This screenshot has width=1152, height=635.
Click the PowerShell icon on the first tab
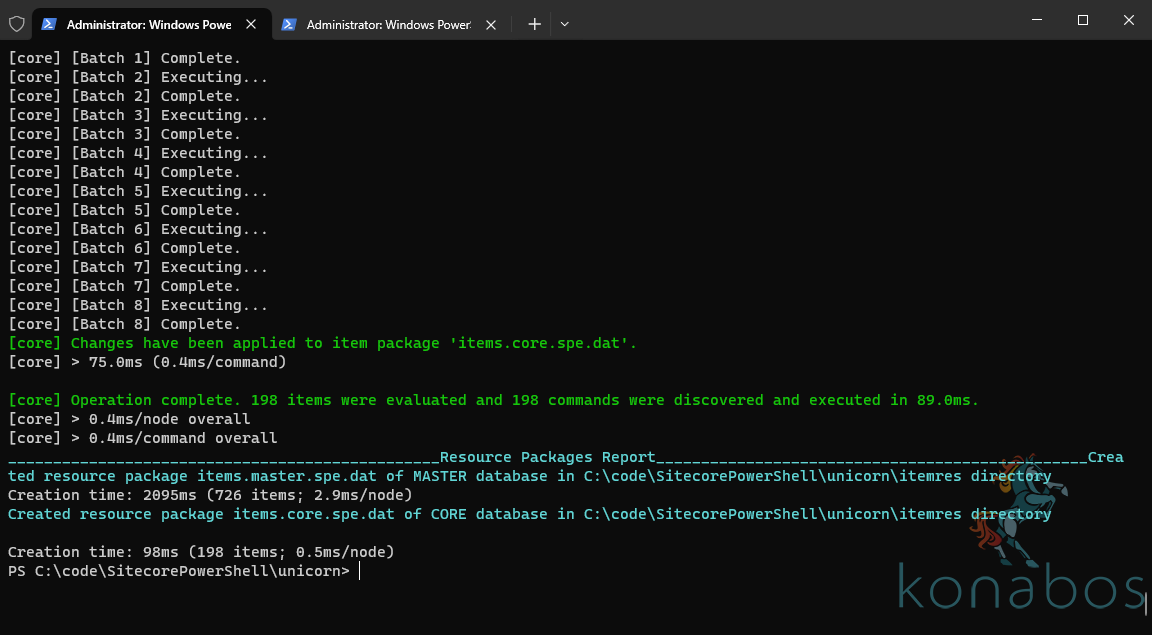click(x=48, y=23)
